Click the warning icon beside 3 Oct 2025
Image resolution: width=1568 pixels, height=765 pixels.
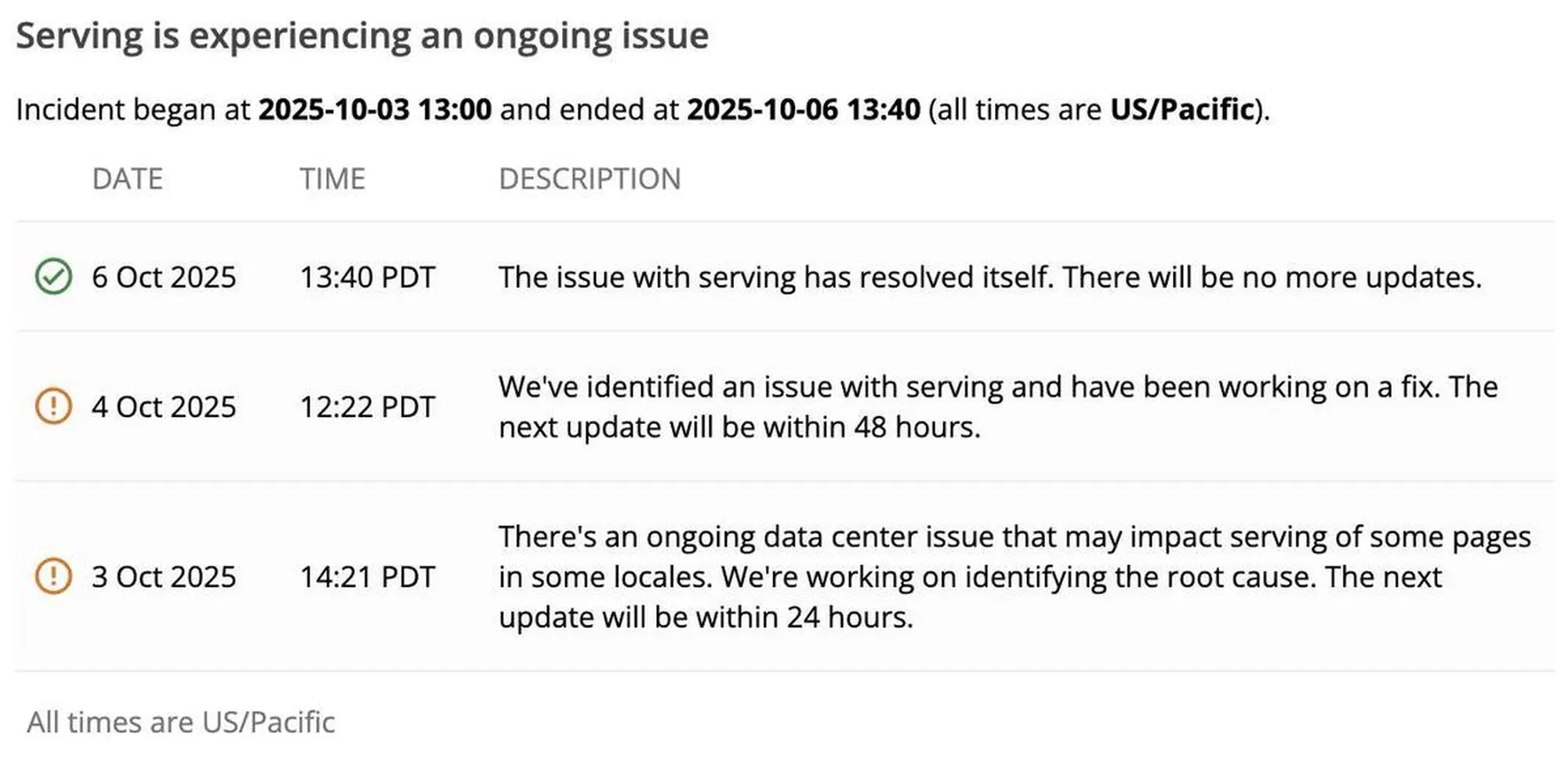[53, 576]
